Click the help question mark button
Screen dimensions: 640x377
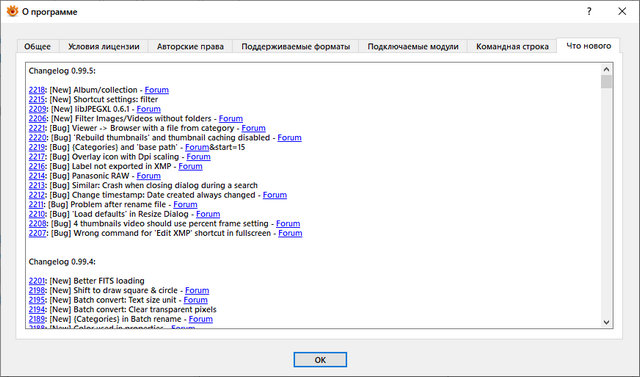tap(589, 11)
